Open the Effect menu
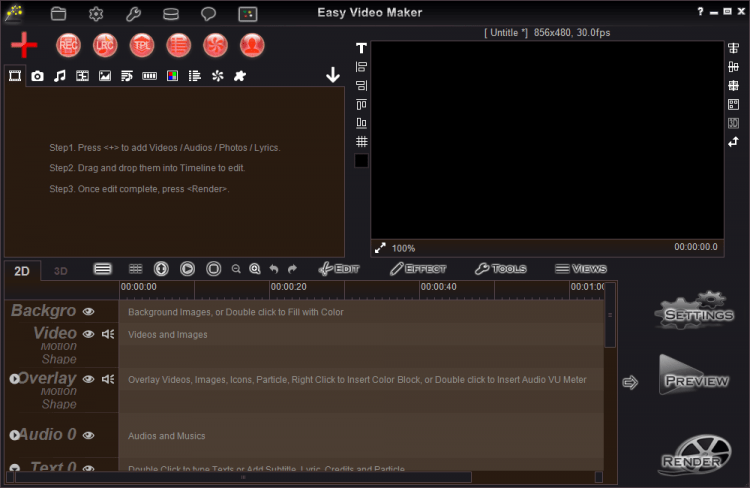This screenshot has height=488, width=750. [x=418, y=269]
